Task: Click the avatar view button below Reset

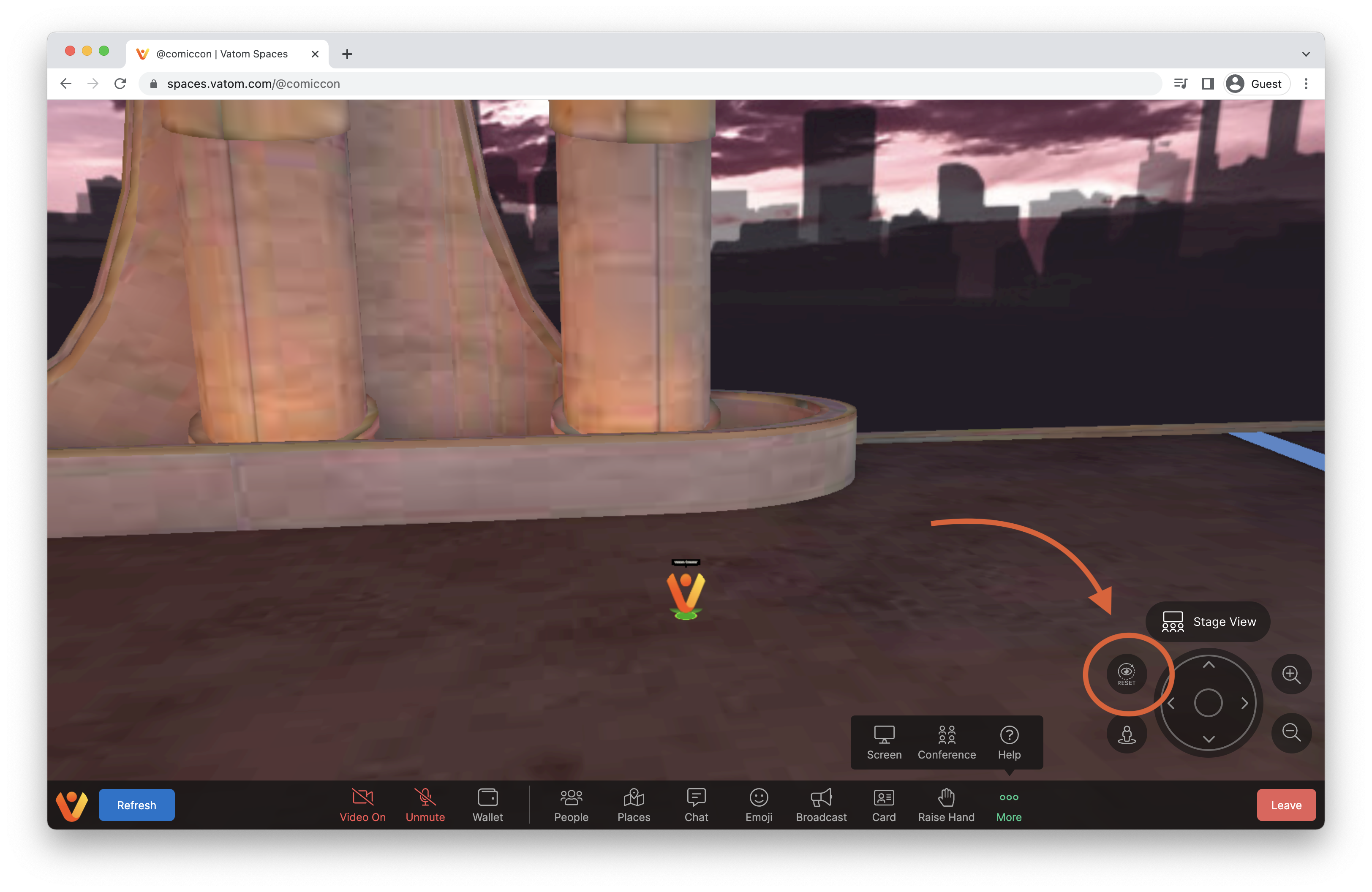Action: [1127, 734]
